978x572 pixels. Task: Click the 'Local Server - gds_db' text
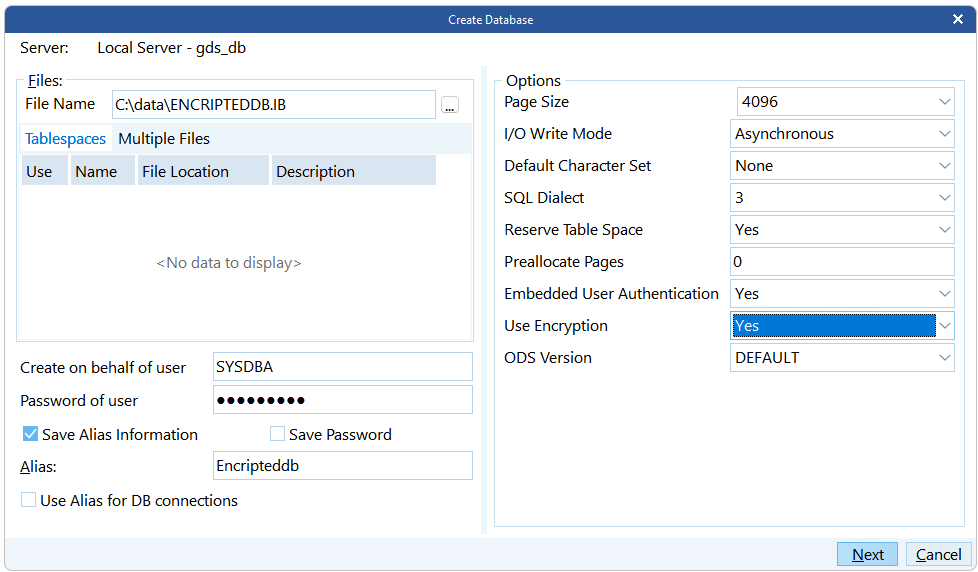coord(172,48)
